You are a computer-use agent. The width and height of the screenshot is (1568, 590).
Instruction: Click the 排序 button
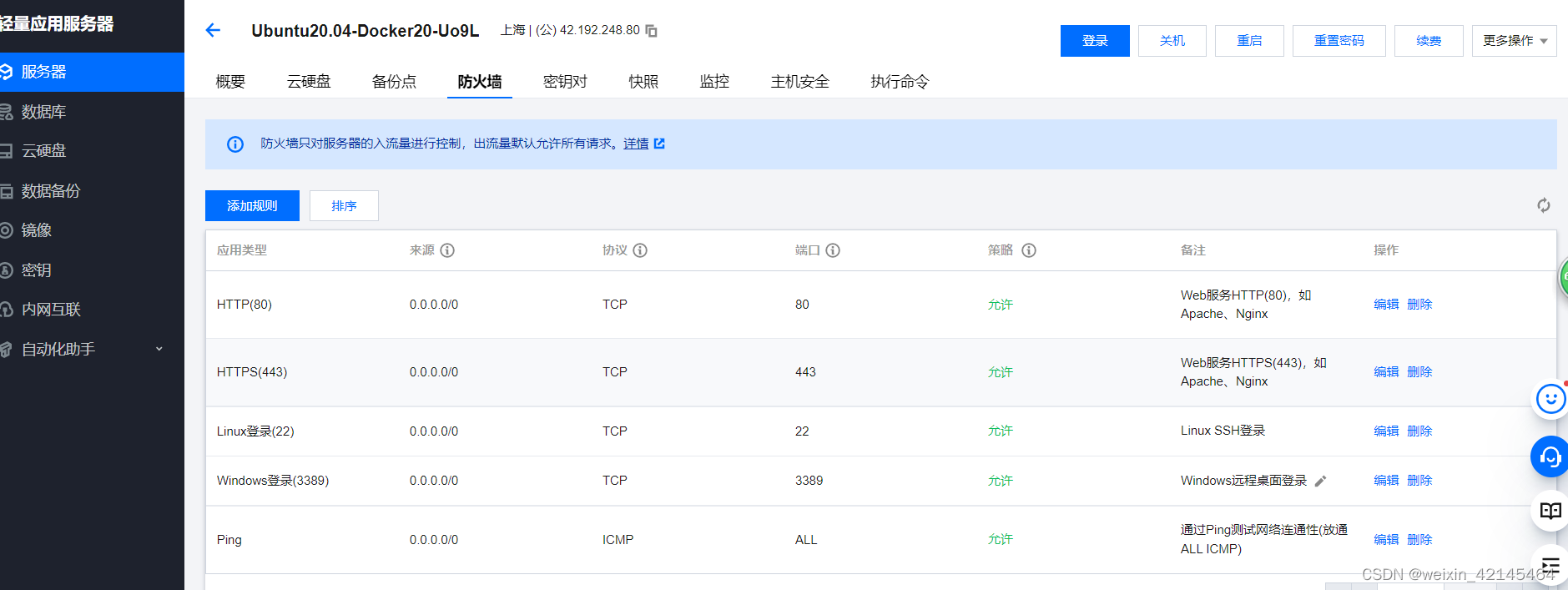[344, 206]
